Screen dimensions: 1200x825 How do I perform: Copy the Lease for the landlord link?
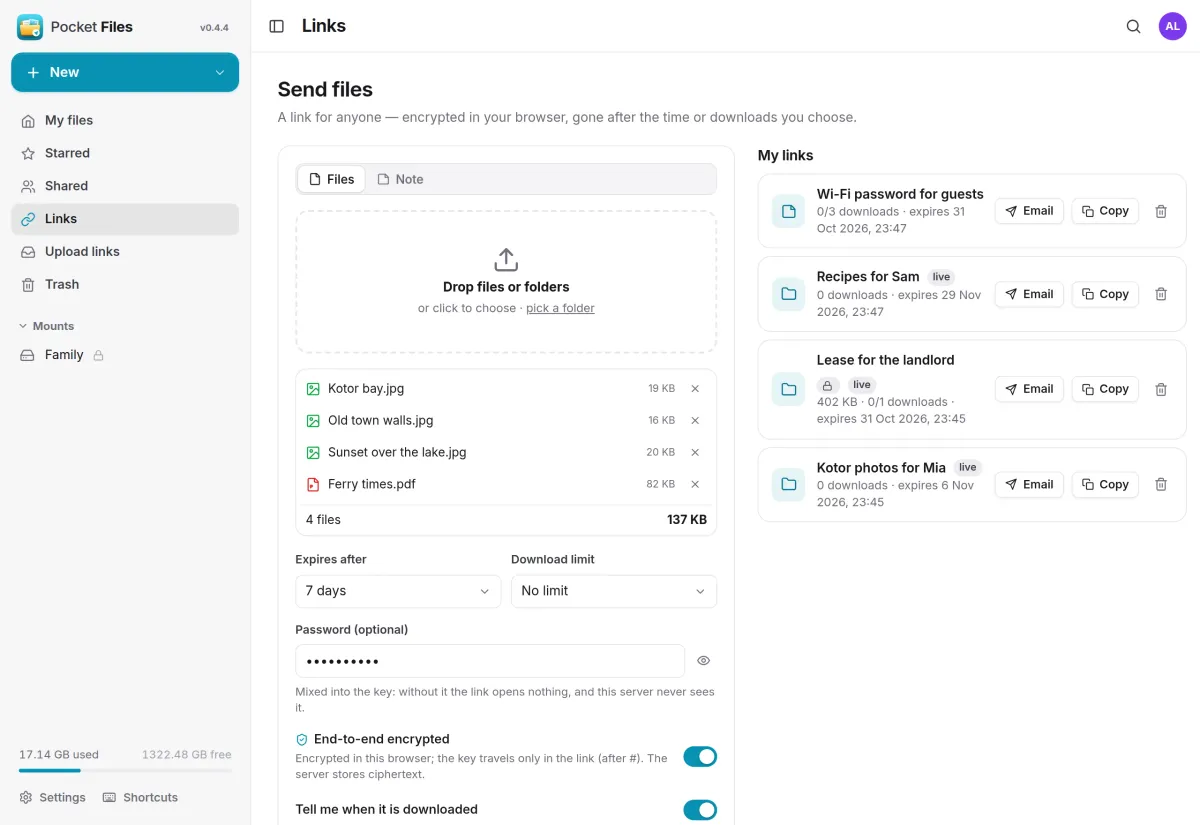click(x=1105, y=389)
